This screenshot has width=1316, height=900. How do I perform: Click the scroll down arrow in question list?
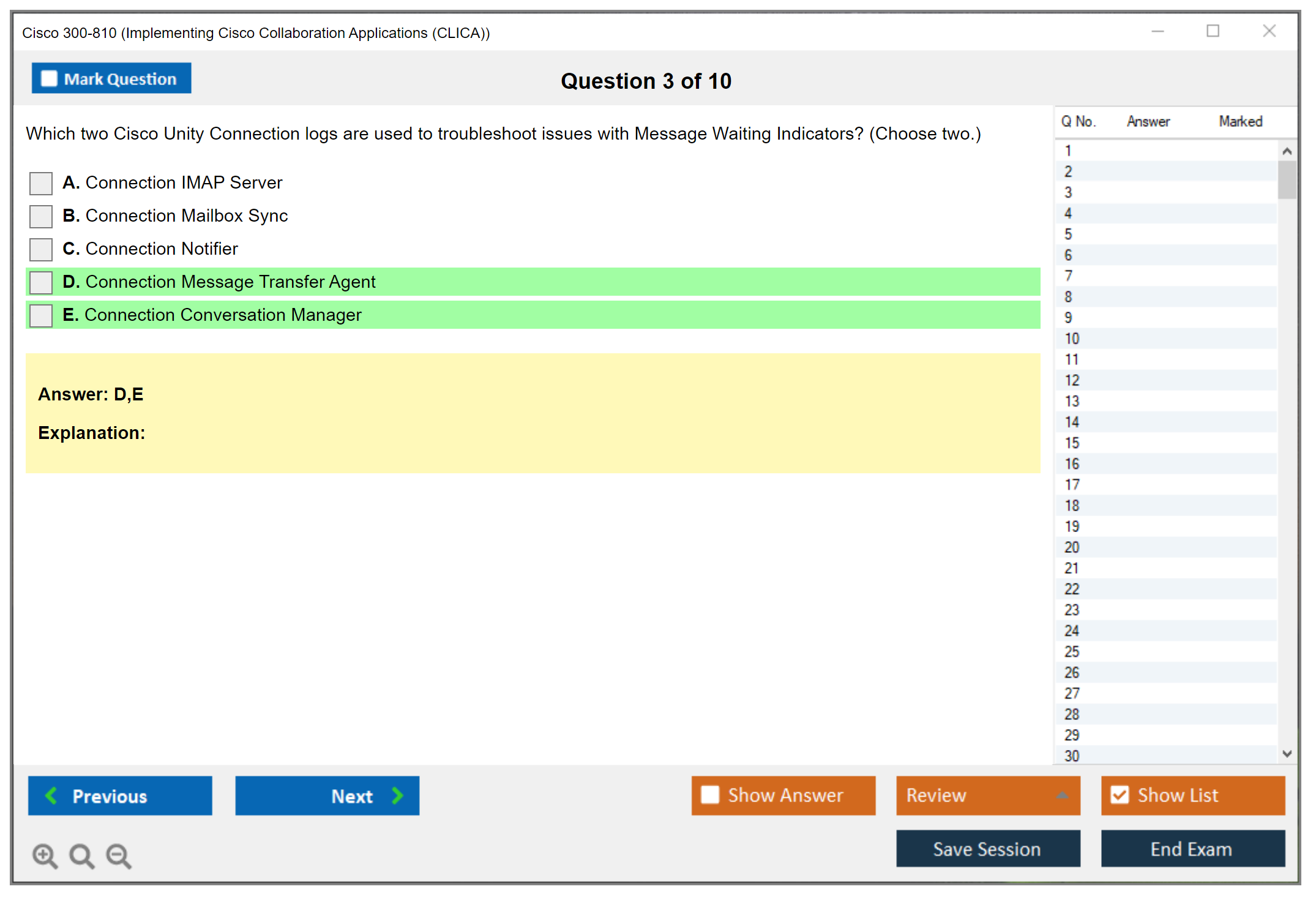tap(1287, 754)
